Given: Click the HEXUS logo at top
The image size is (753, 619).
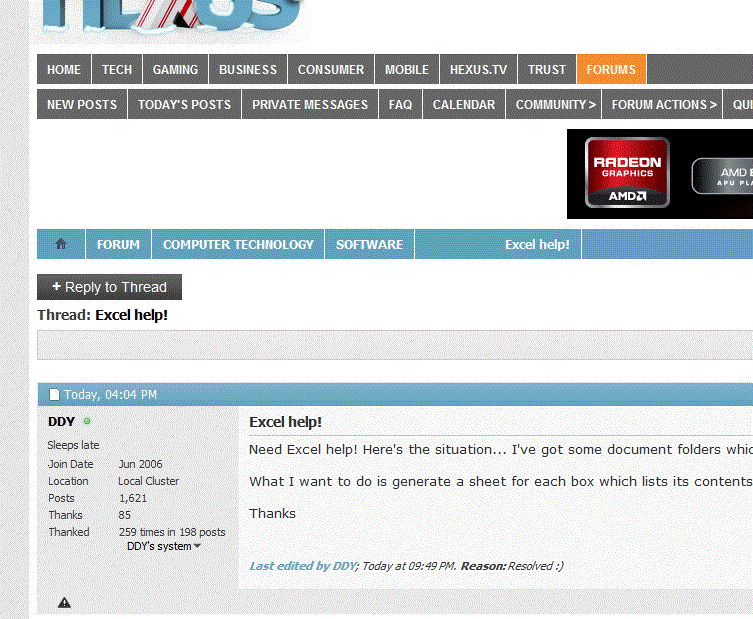Looking at the screenshot, I should coord(171,17).
